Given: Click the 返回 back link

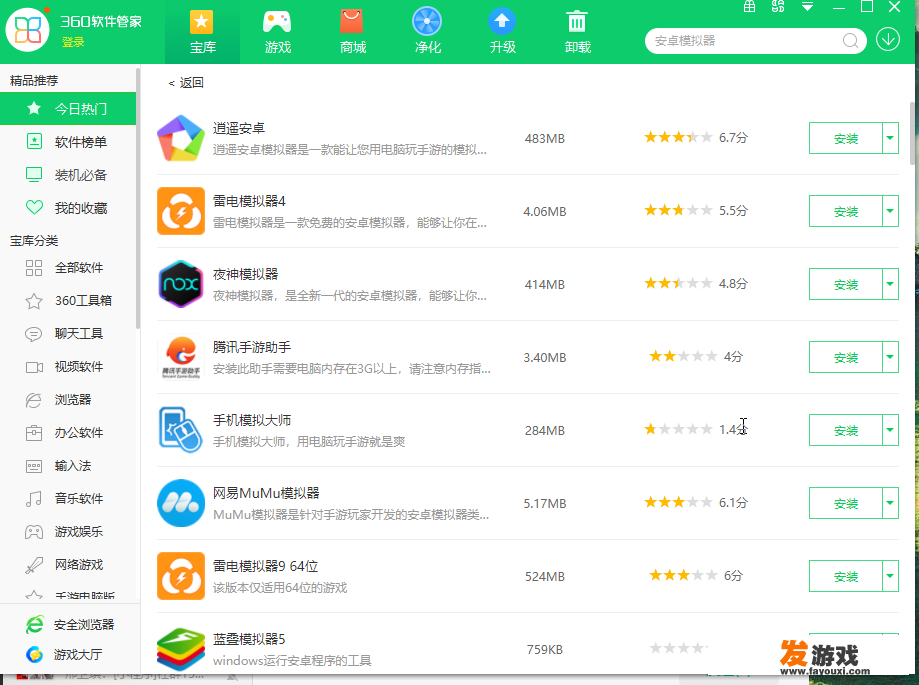Looking at the screenshot, I should 186,83.
